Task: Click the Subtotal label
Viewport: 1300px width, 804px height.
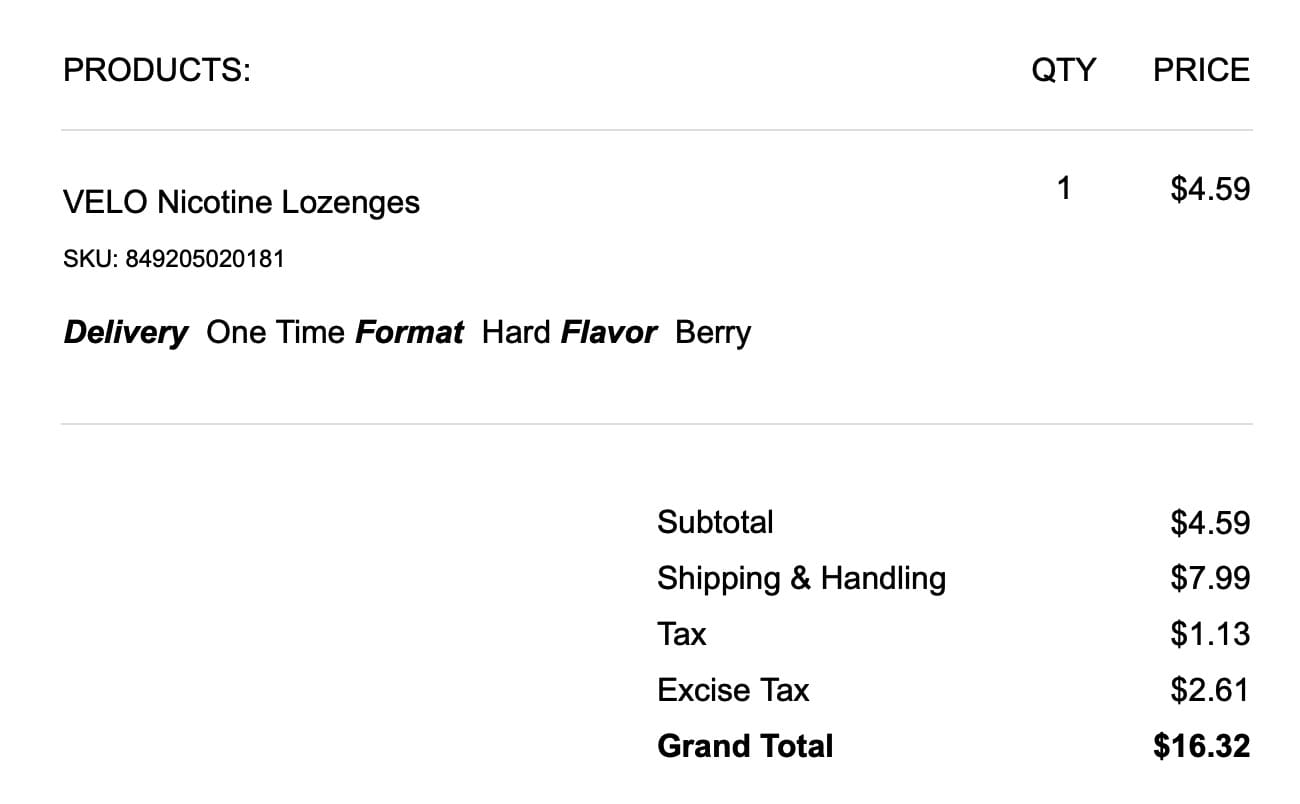Action: [x=715, y=522]
